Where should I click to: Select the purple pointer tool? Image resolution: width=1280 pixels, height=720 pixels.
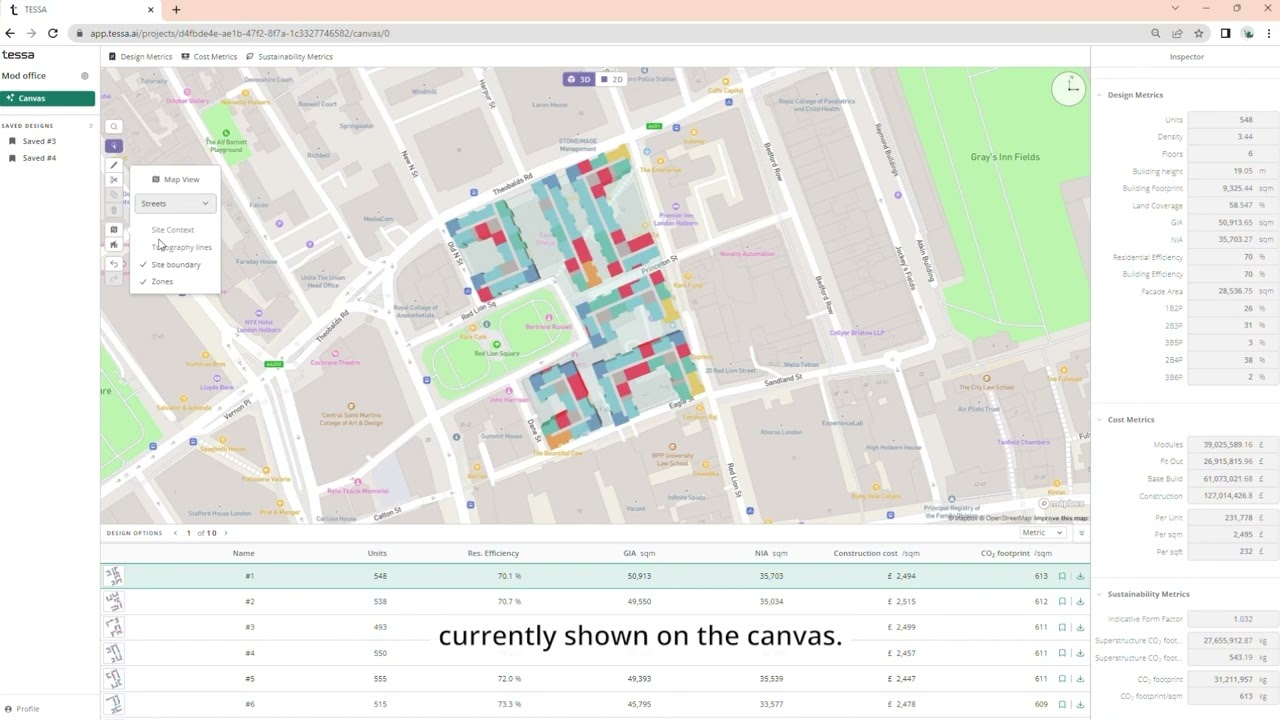(x=114, y=146)
